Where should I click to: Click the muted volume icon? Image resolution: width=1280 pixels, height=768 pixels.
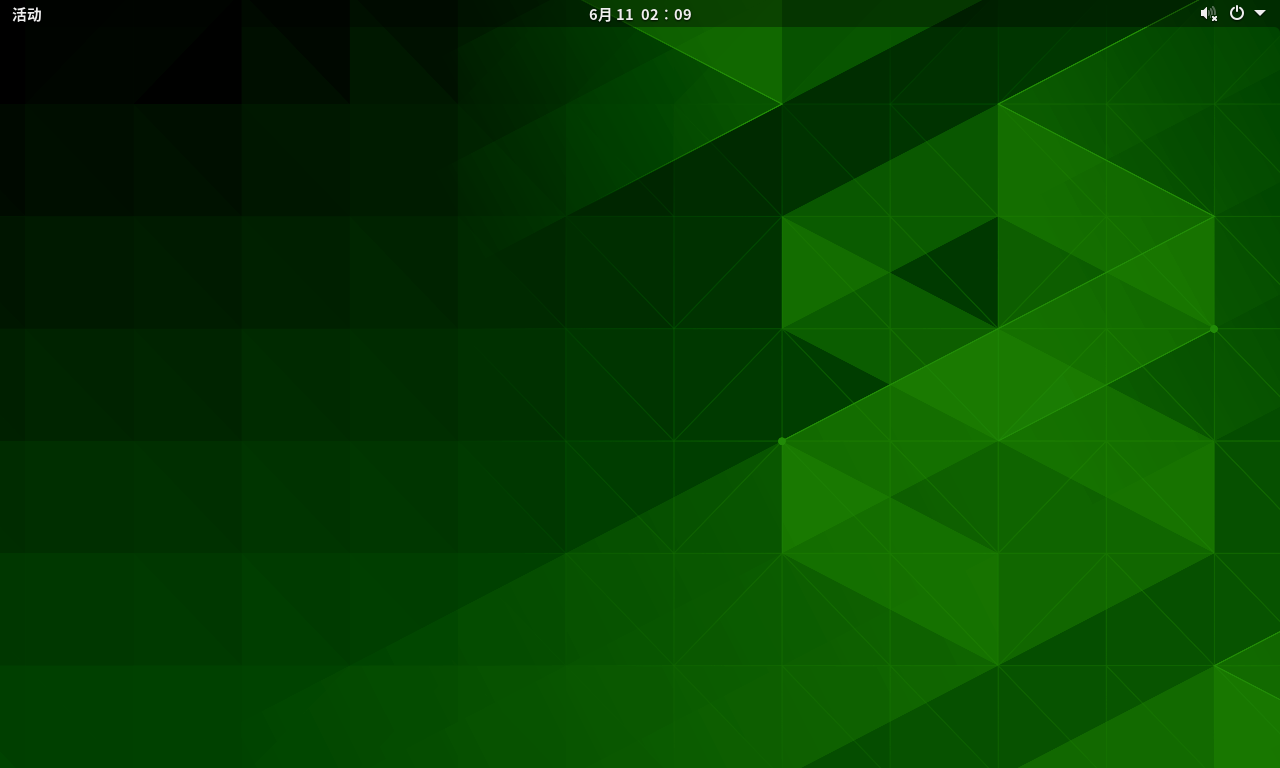[x=1209, y=13]
